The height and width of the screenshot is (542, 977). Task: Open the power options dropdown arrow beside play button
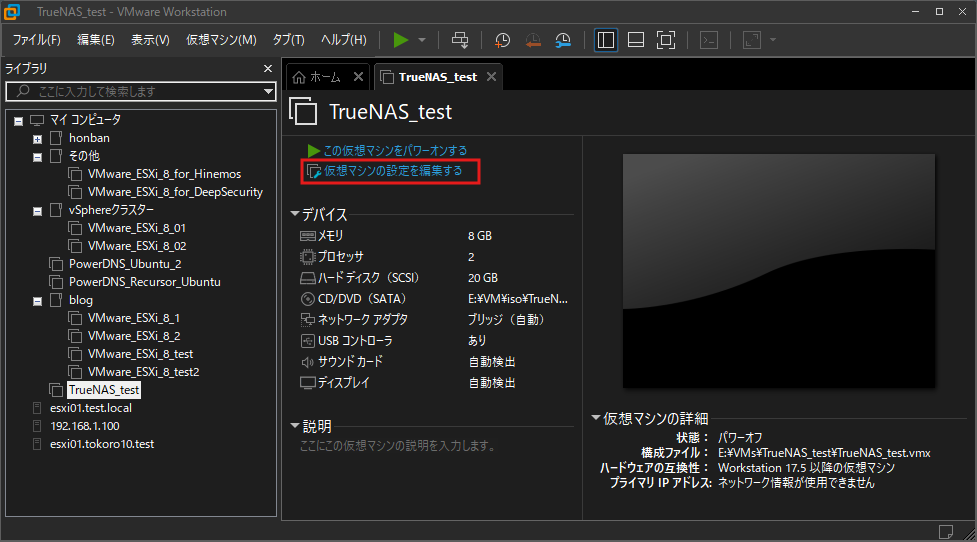click(422, 40)
